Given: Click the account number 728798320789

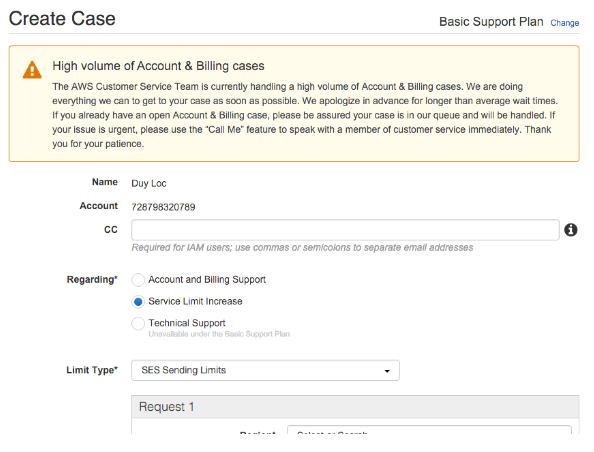Looking at the screenshot, I should click(x=163, y=207).
